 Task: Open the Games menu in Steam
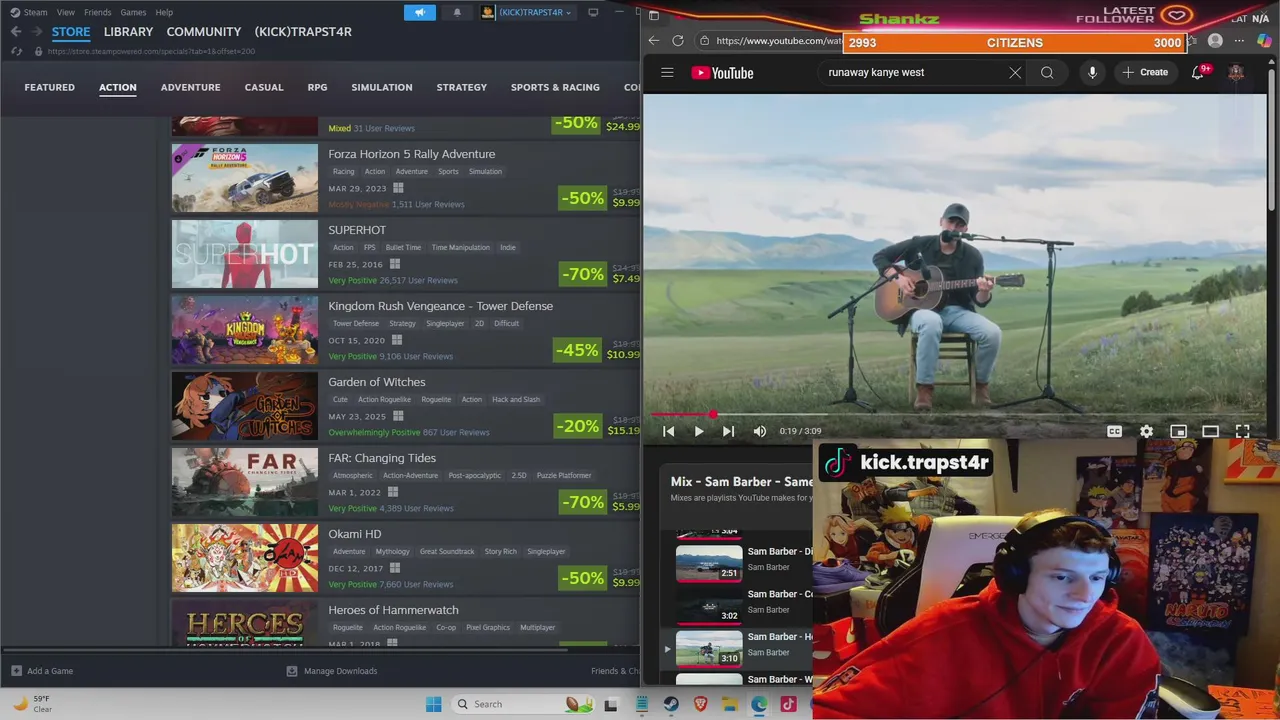(x=133, y=12)
